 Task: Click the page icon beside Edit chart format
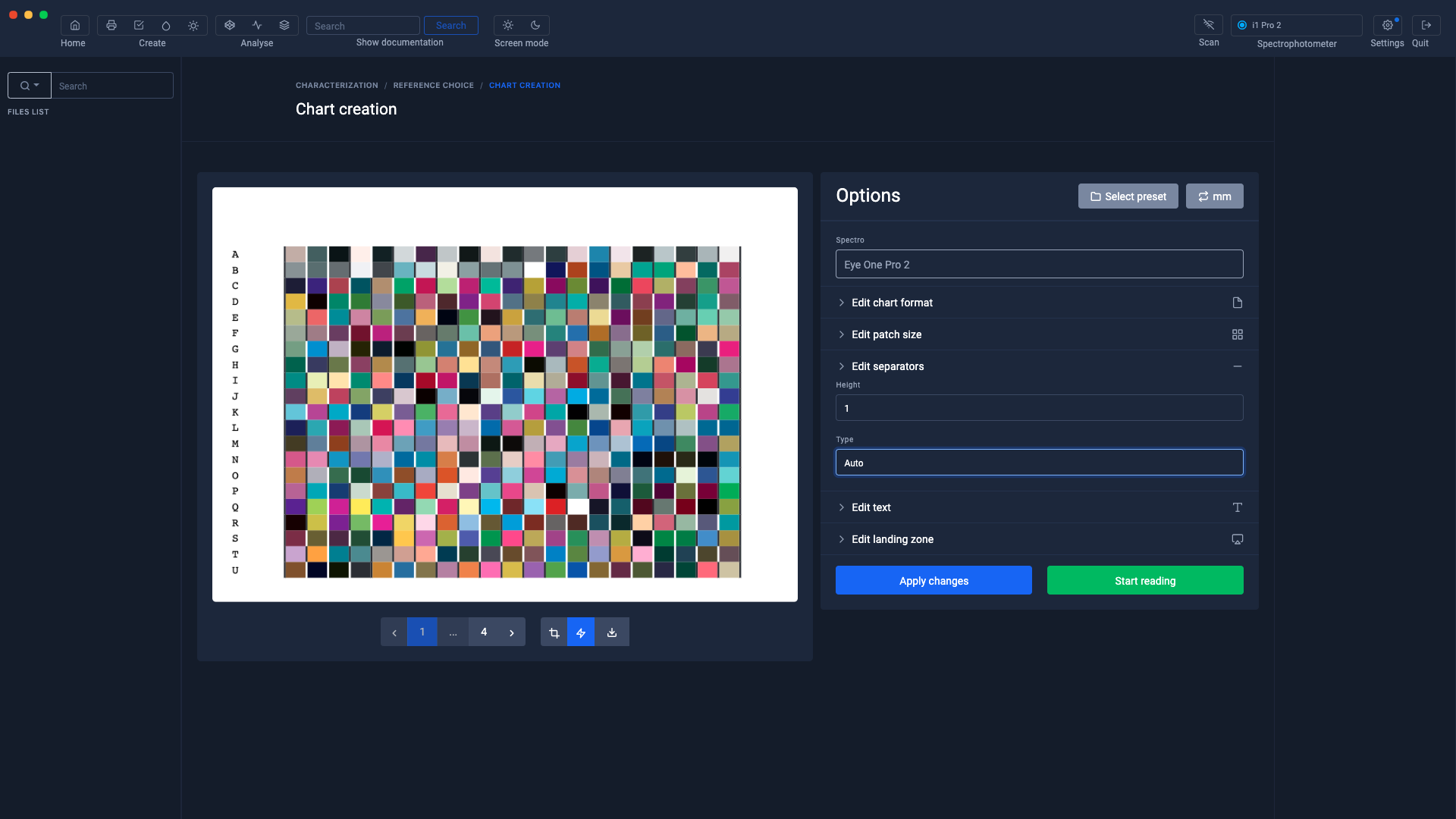[x=1238, y=303]
